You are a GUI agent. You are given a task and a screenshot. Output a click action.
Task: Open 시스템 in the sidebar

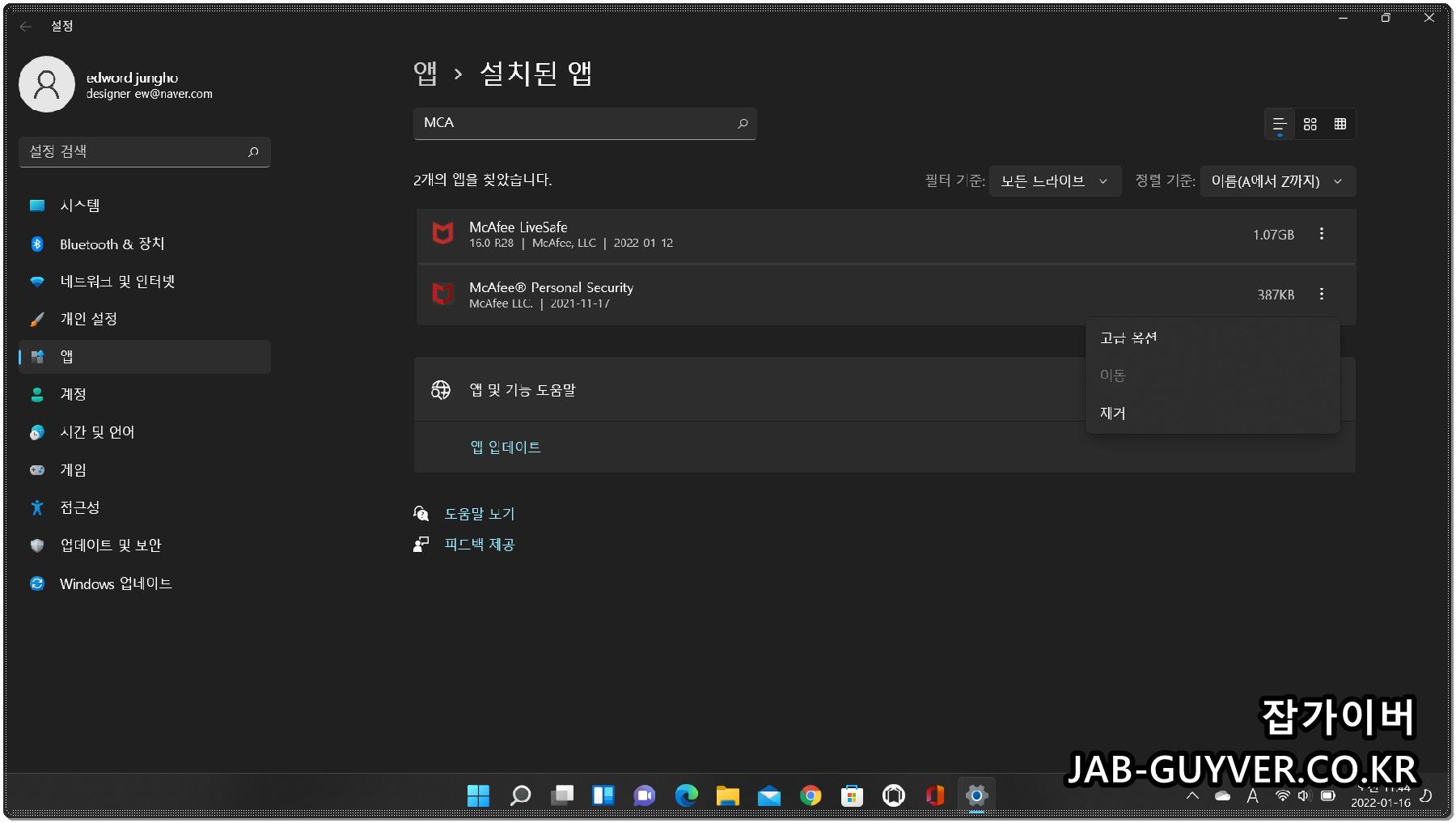click(x=145, y=206)
